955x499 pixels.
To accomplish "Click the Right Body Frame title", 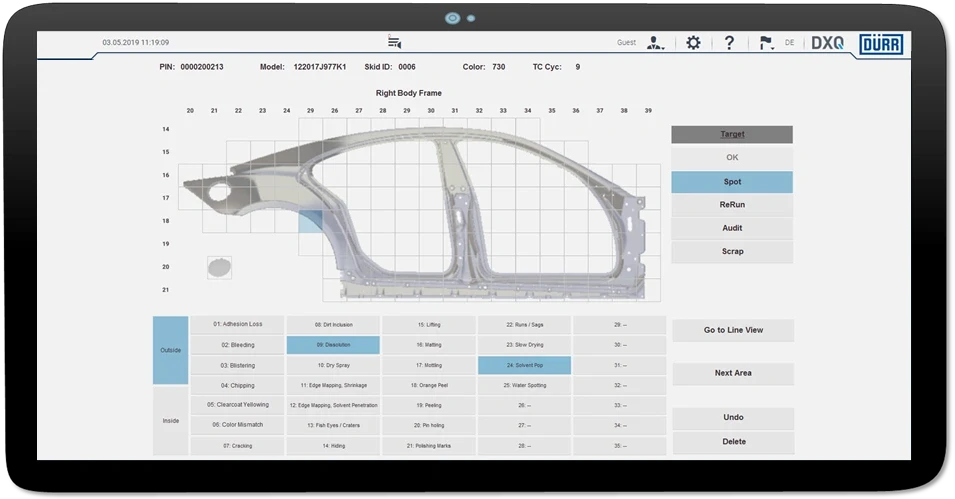I will (409, 93).
